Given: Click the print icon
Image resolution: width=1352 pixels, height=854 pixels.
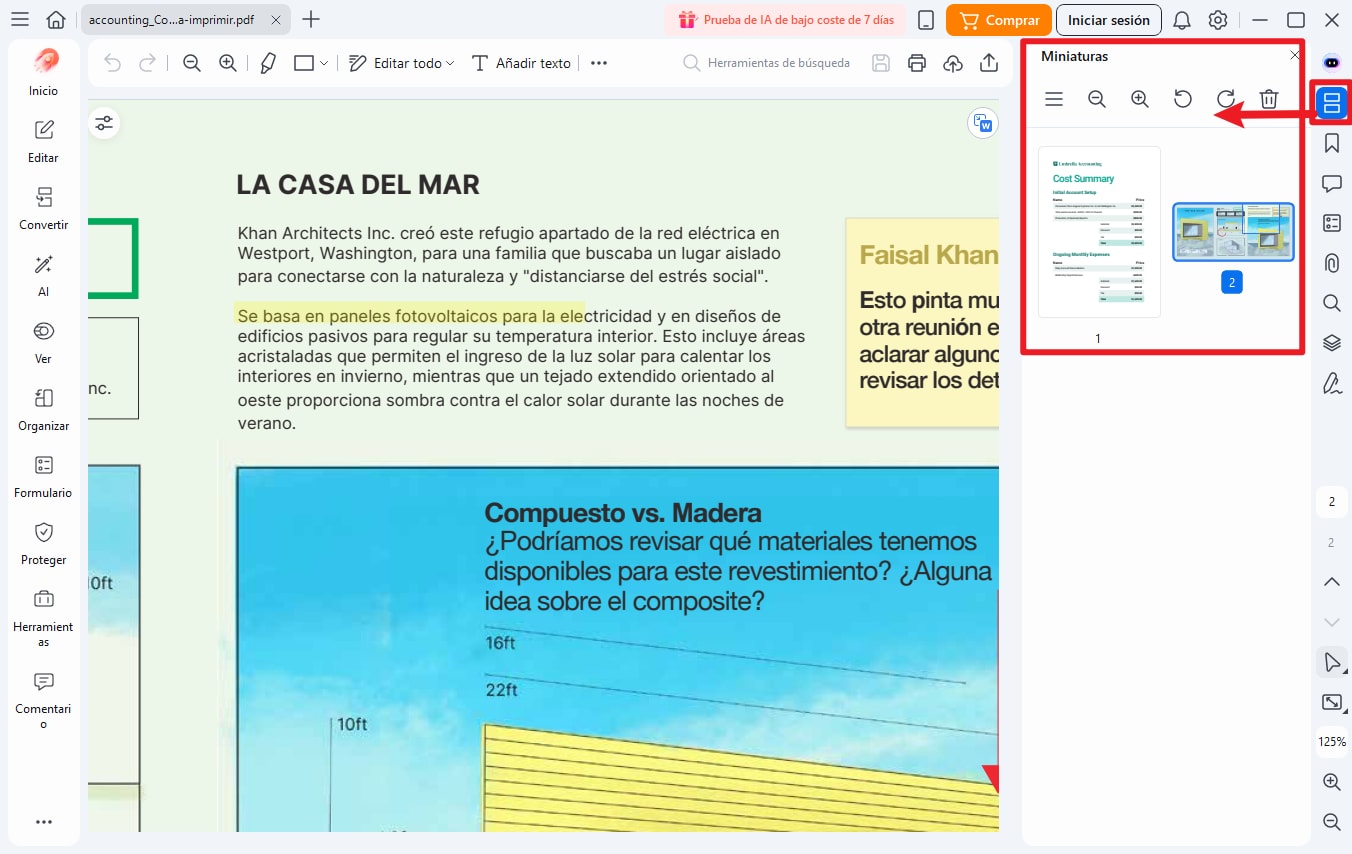Looking at the screenshot, I should click(917, 62).
